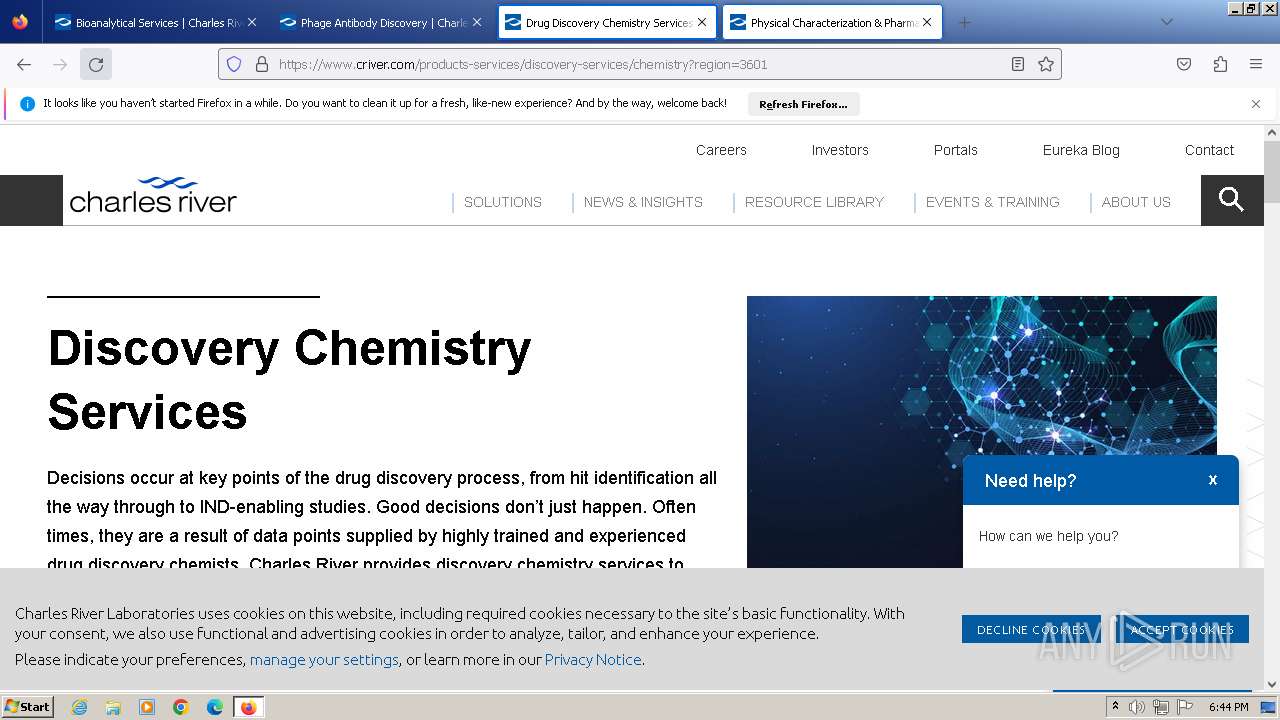Open the Firefox application menu
Viewport: 1280px width, 720px height.
pos(1256,64)
